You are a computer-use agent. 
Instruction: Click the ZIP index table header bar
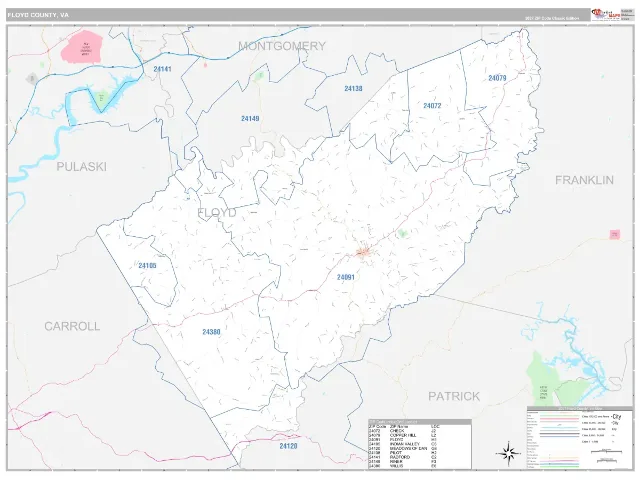(x=420, y=422)
